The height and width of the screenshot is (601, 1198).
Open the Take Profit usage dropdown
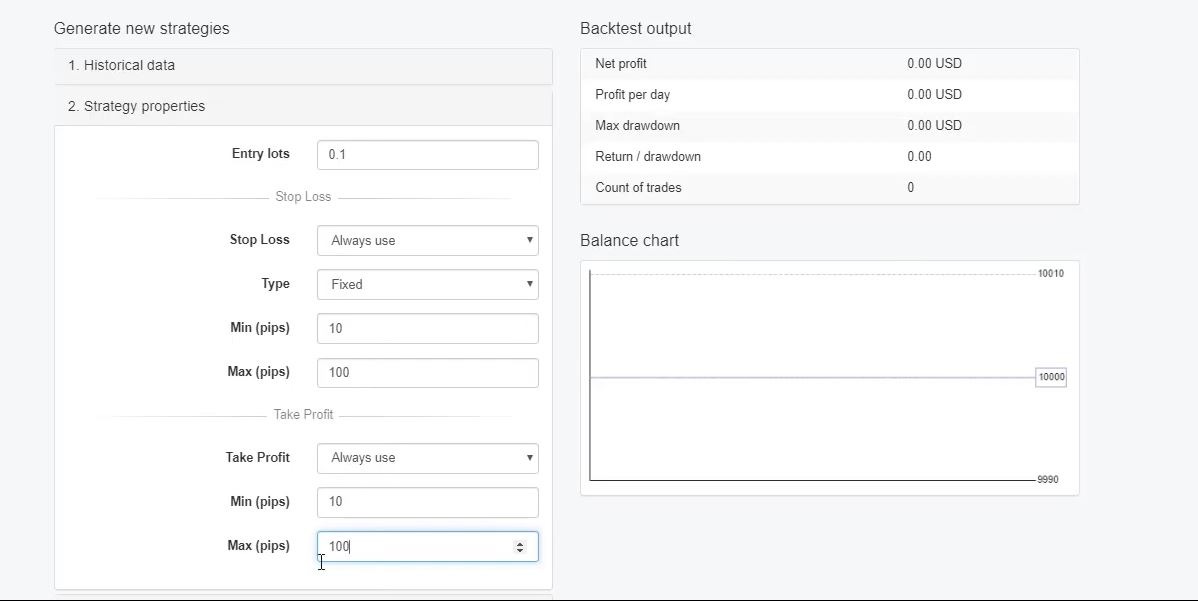427,458
